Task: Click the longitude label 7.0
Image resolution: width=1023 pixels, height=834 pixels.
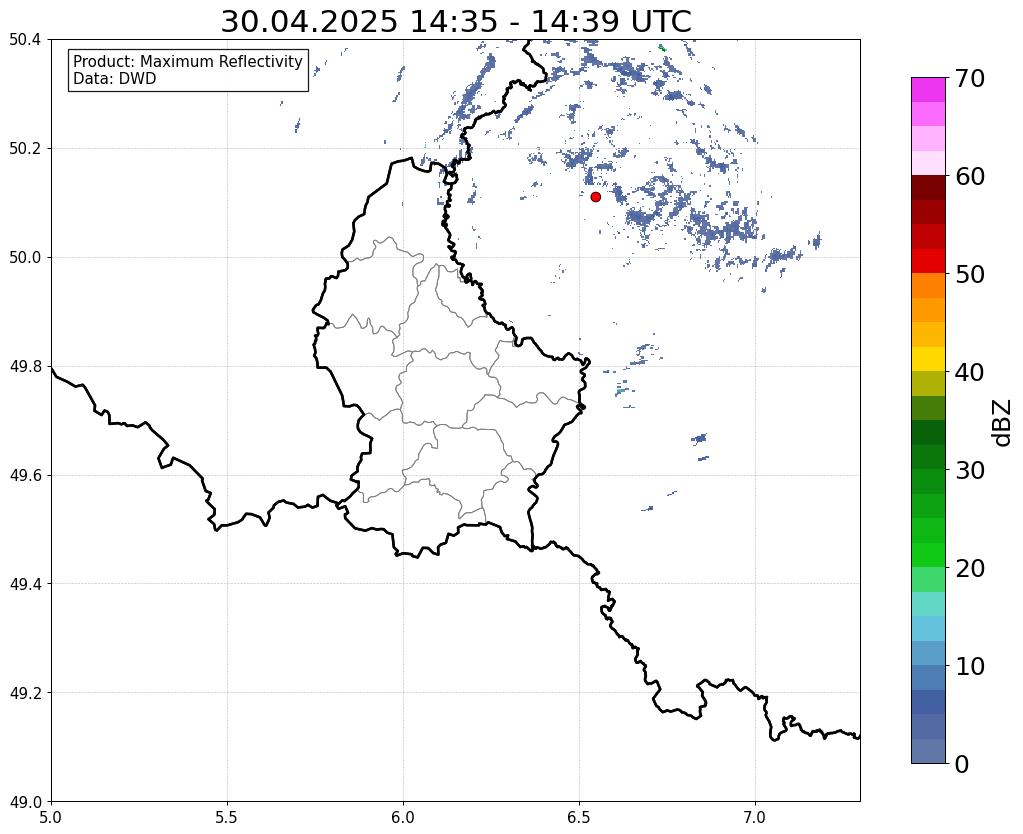Action: [x=755, y=817]
